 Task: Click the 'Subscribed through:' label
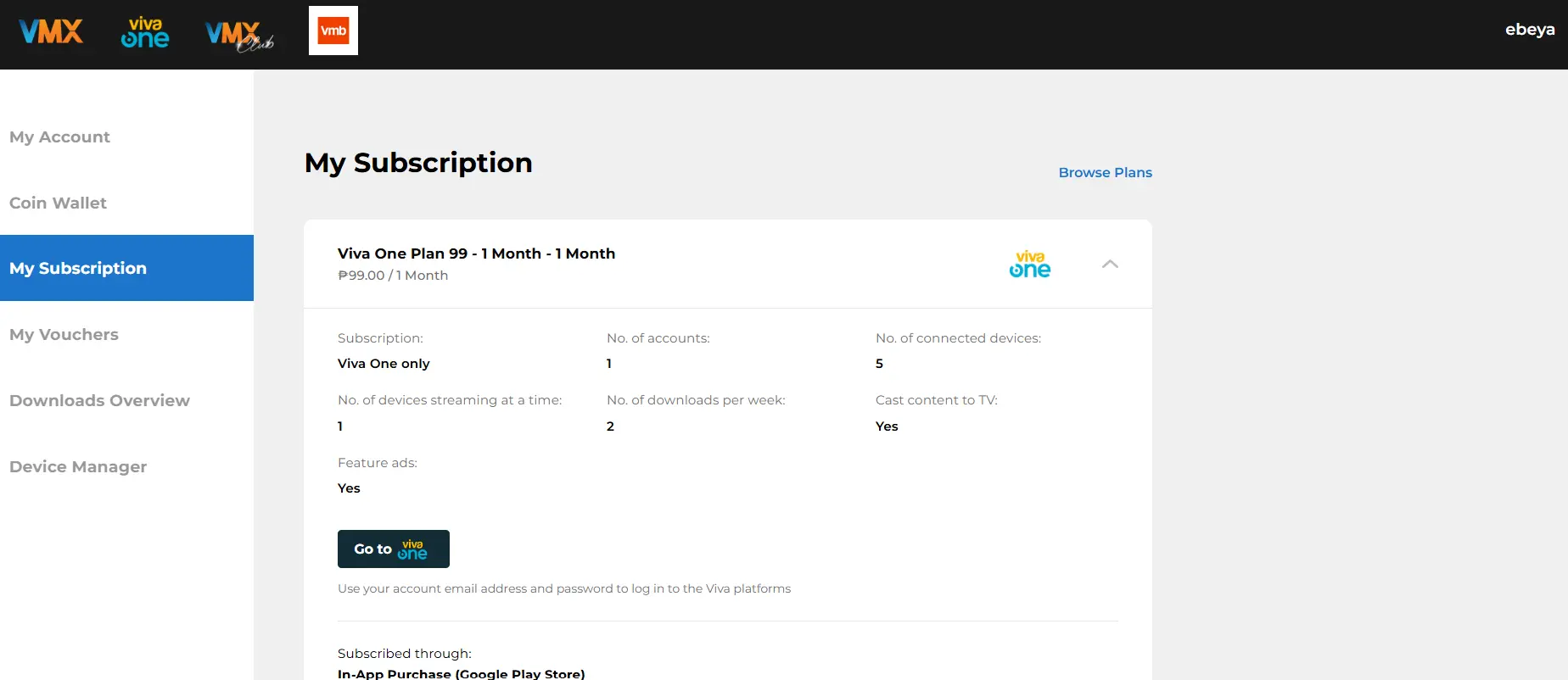(405, 654)
